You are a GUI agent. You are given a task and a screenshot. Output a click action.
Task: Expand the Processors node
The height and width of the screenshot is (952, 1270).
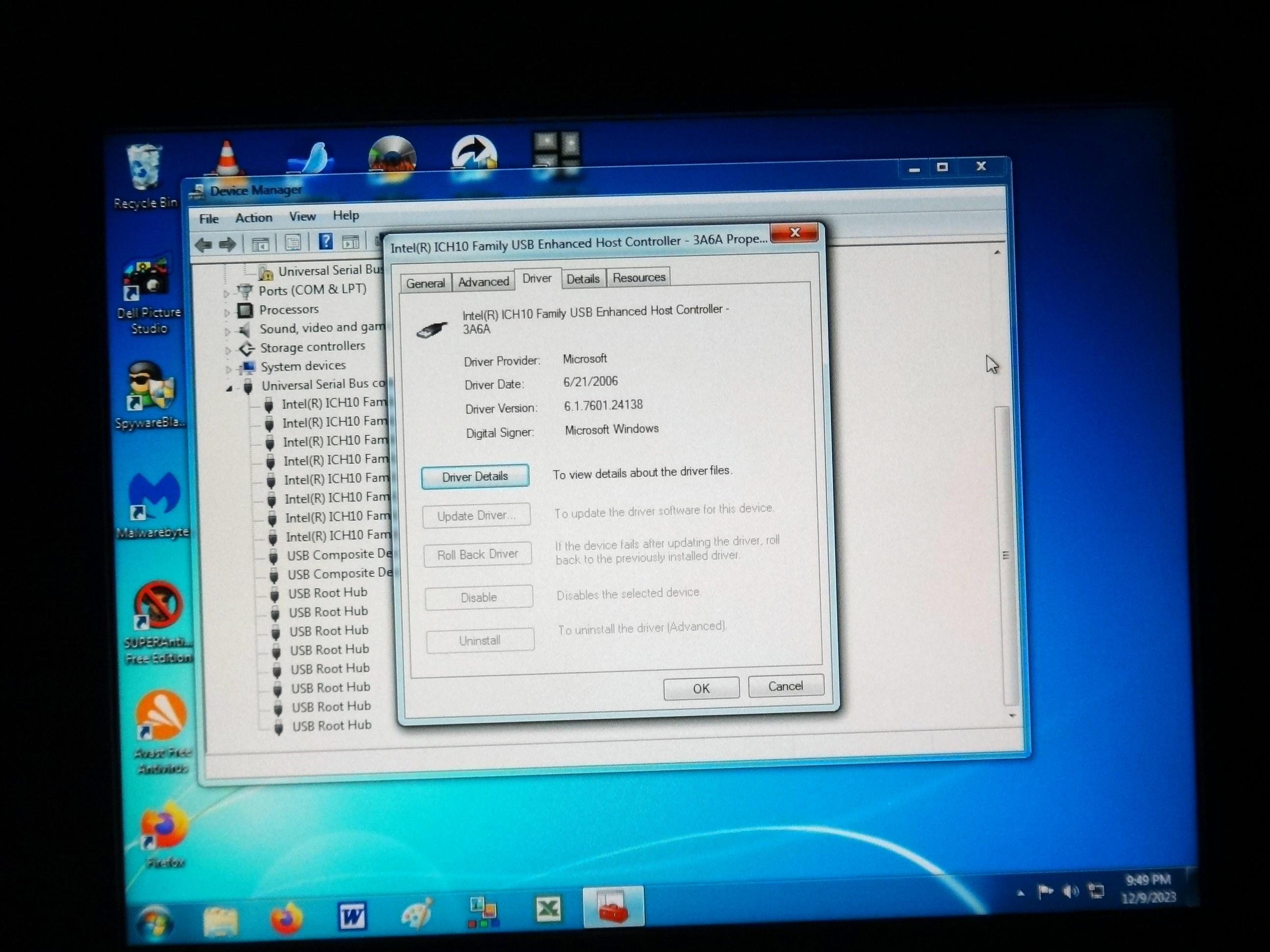[x=227, y=313]
